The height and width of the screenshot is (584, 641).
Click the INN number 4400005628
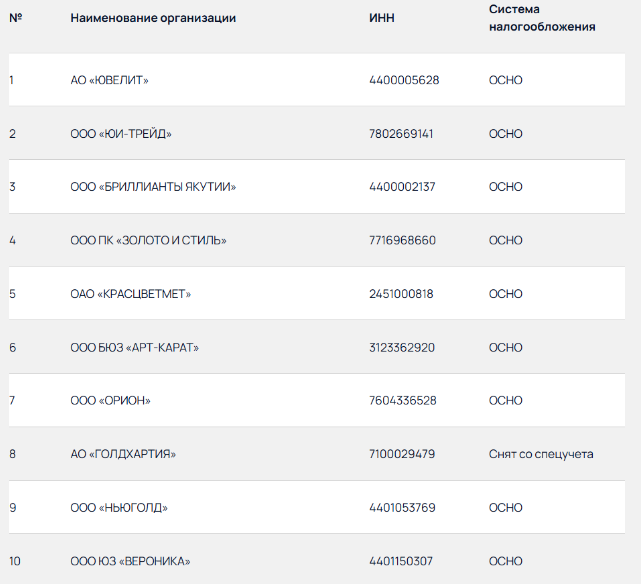coord(404,80)
